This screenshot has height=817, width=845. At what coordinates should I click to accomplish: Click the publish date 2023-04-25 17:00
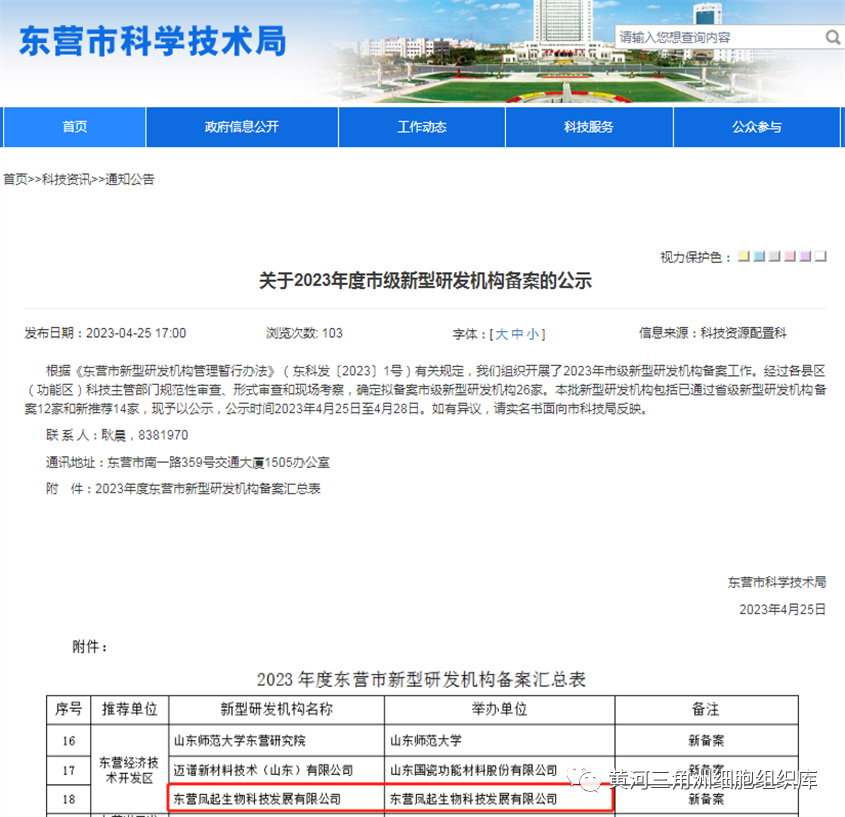[x=136, y=333]
